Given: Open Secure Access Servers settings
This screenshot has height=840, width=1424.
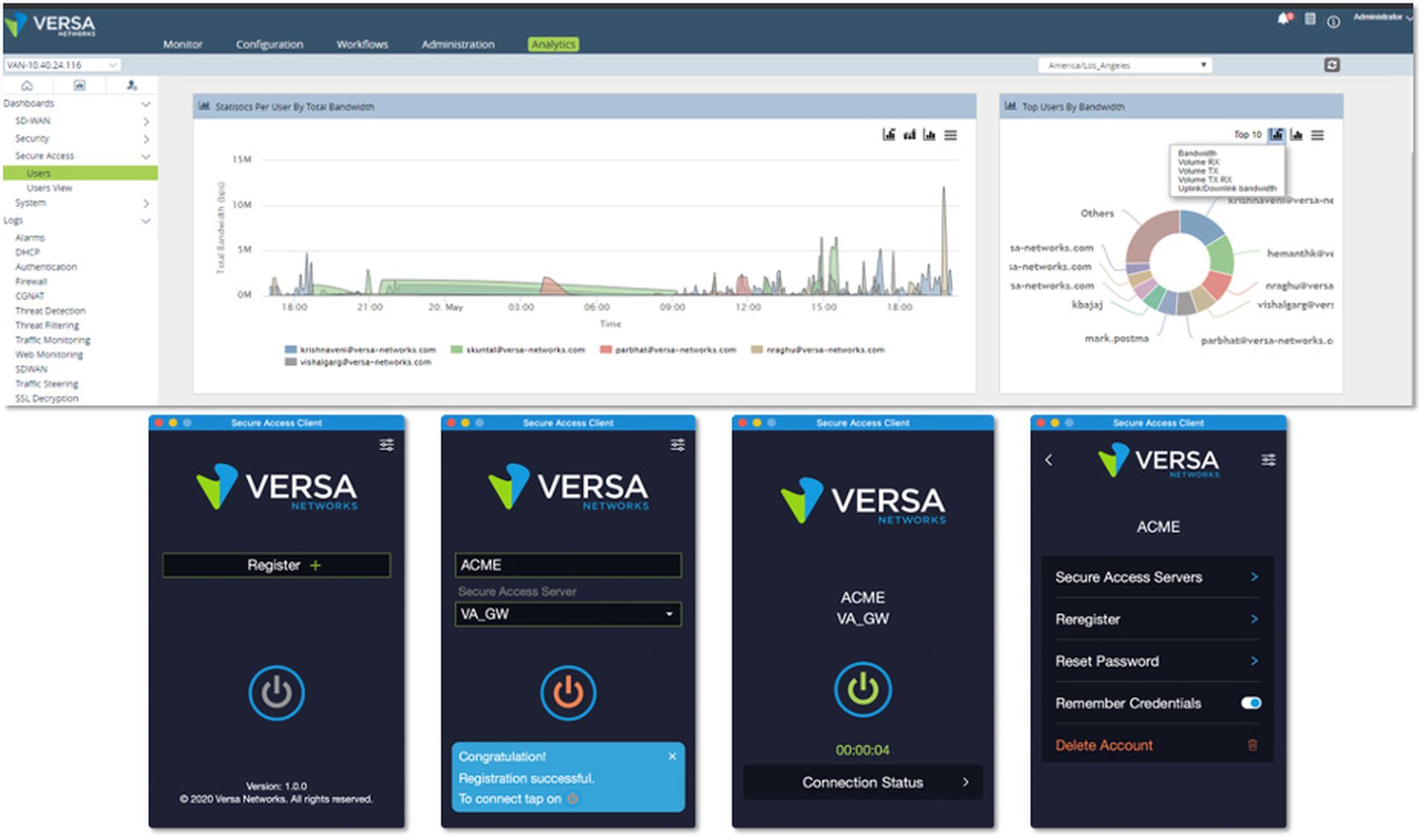Looking at the screenshot, I should (x=1156, y=577).
